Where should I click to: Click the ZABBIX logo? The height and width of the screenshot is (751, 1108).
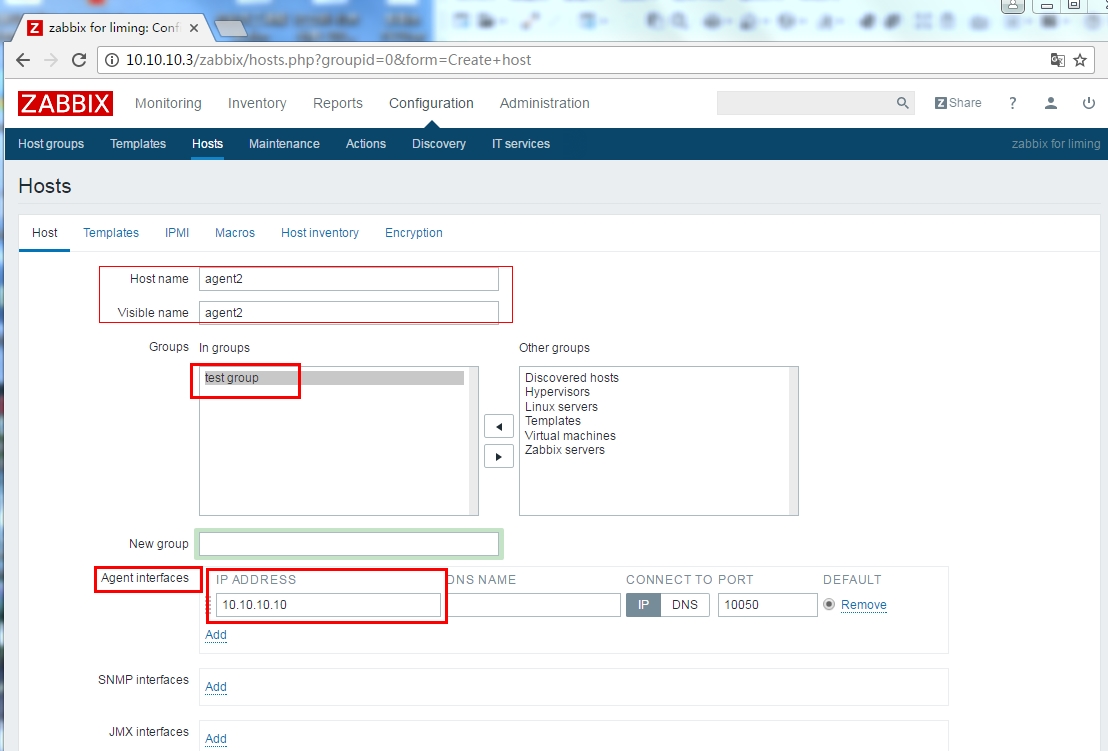(65, 103)
